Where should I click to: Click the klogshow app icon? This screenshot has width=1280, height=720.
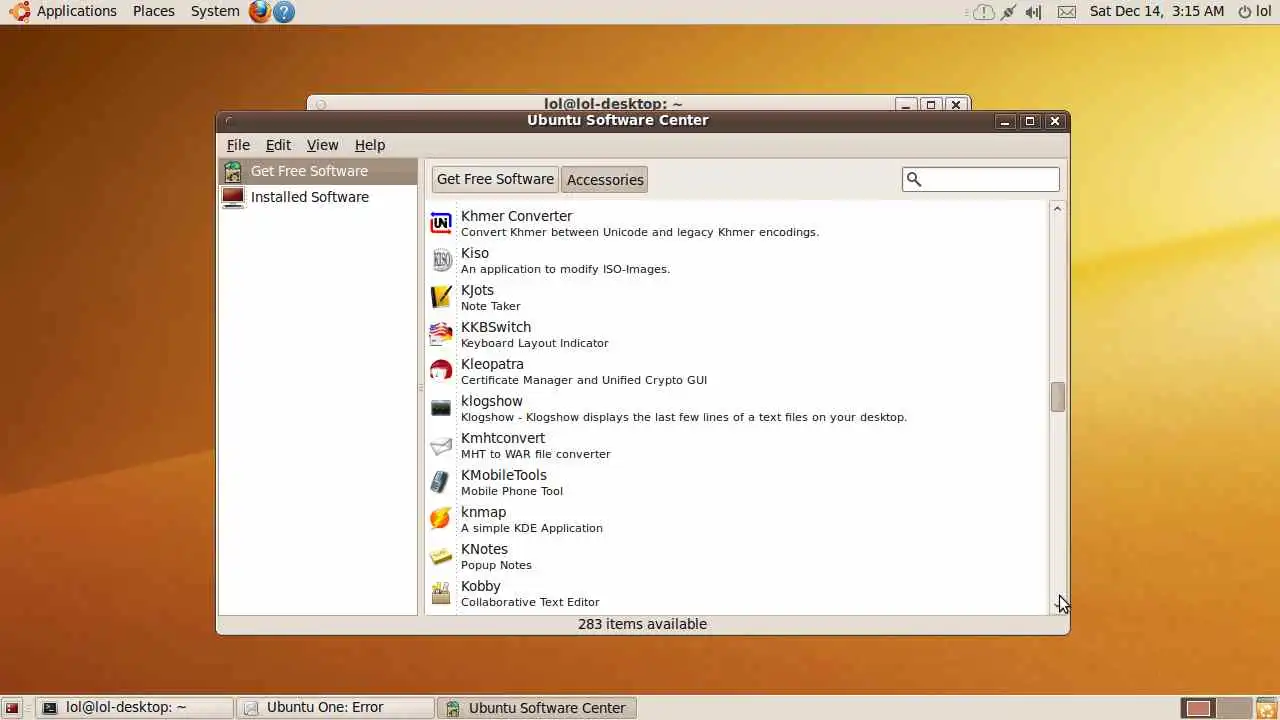click(441, 408)
